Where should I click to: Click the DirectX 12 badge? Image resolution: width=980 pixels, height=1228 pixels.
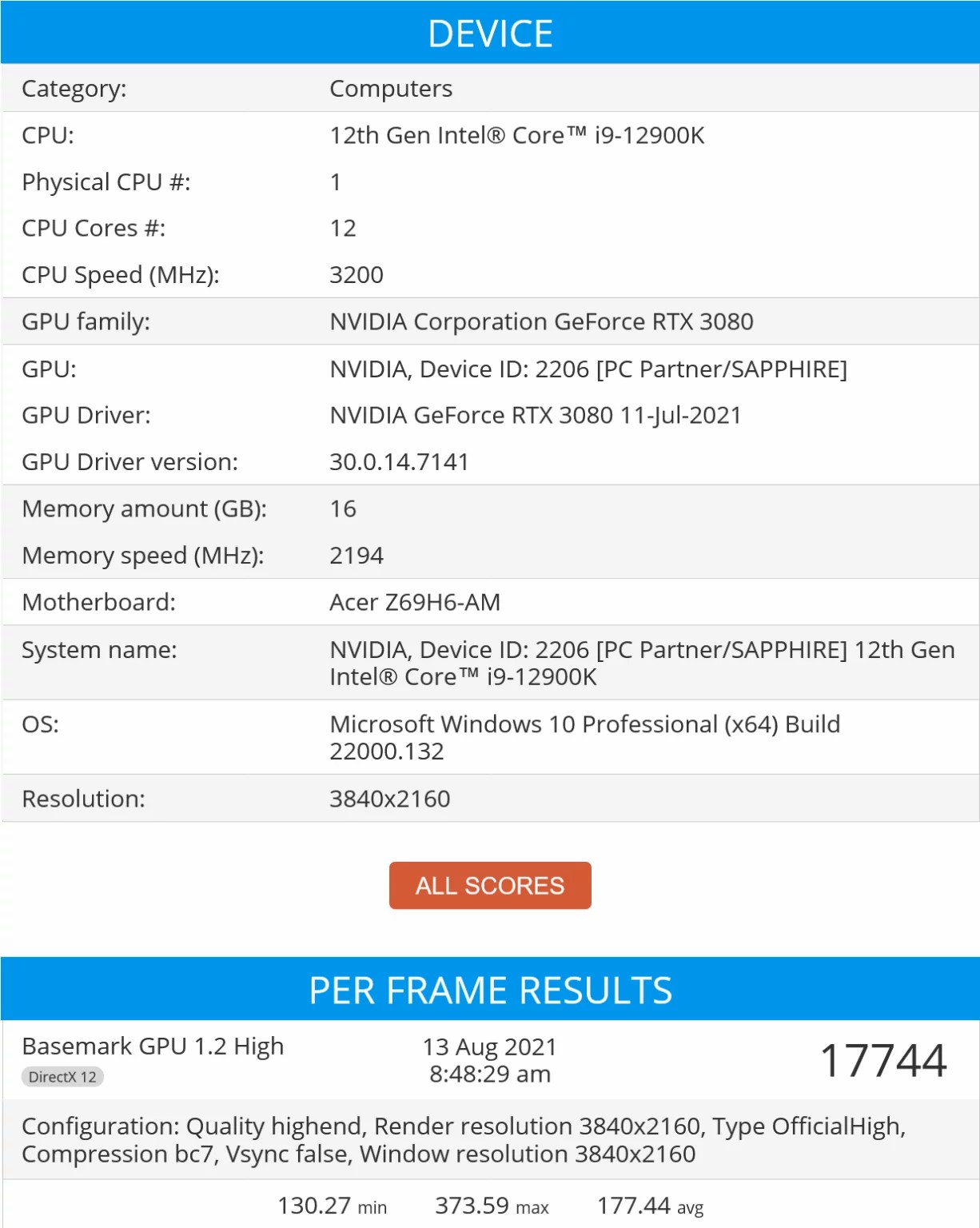62,1077
